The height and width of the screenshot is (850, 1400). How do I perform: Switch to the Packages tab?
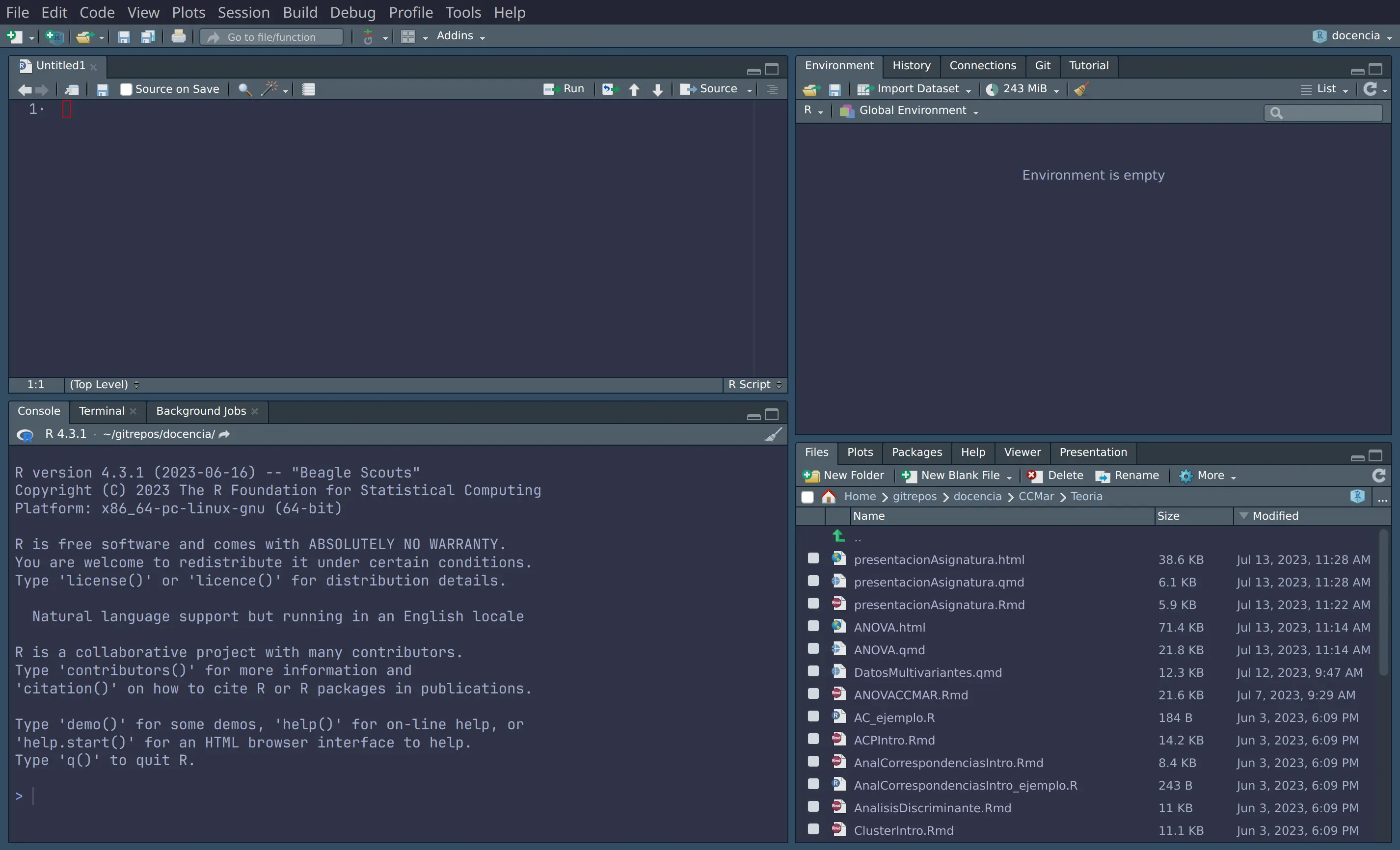pos(916,452)
